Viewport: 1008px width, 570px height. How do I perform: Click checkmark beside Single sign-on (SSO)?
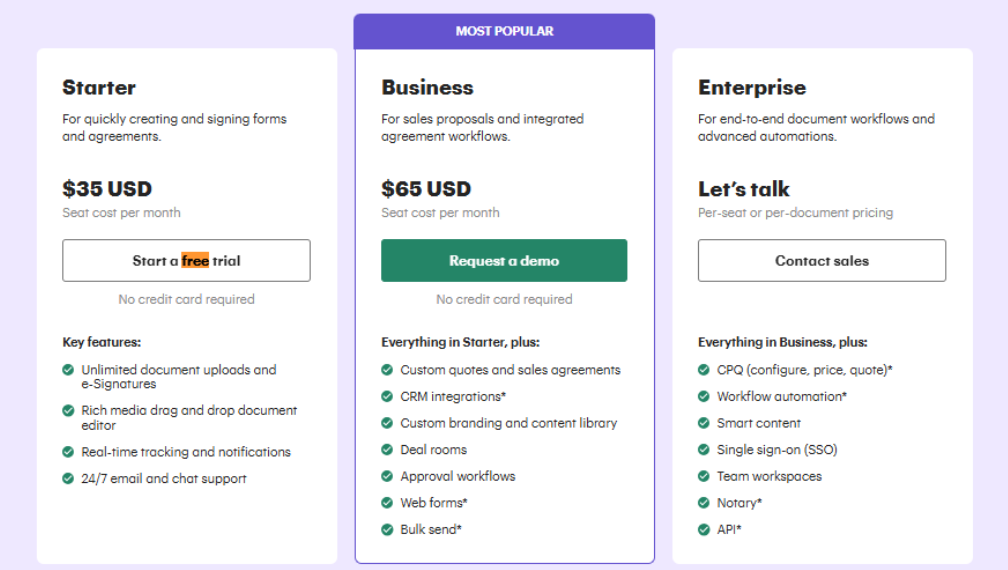[704, 450]
